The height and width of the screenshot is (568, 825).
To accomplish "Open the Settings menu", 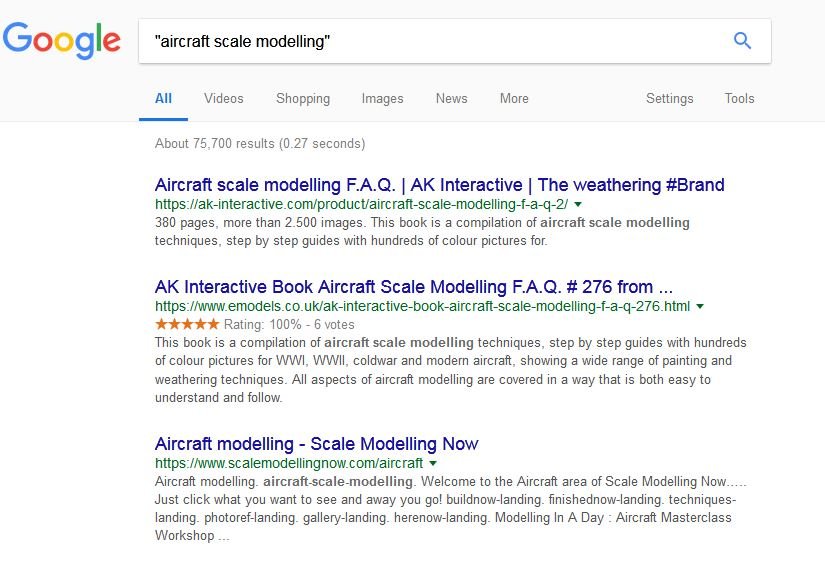I will 669,98.
